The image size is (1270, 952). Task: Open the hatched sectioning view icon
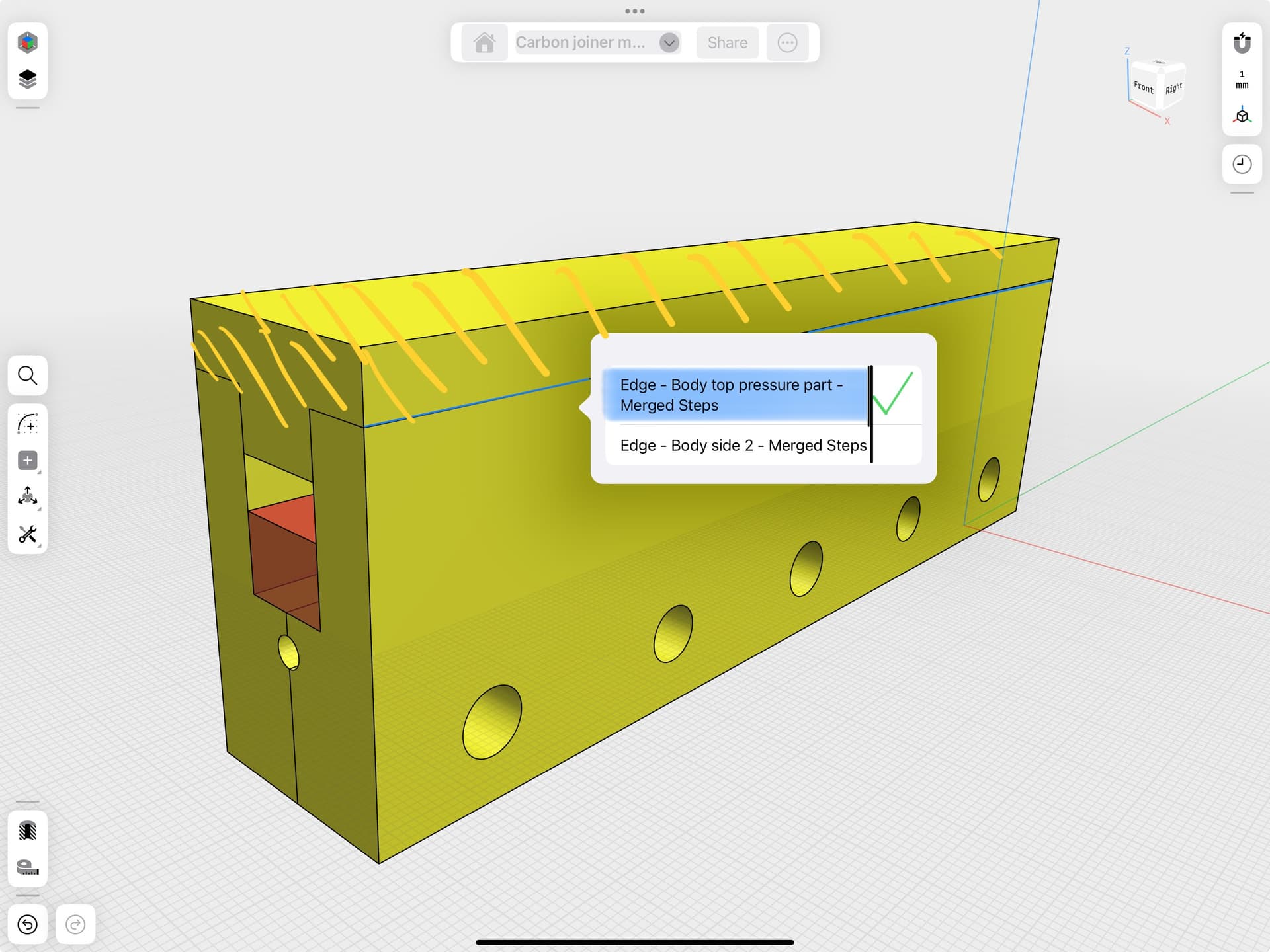[27, 831]
